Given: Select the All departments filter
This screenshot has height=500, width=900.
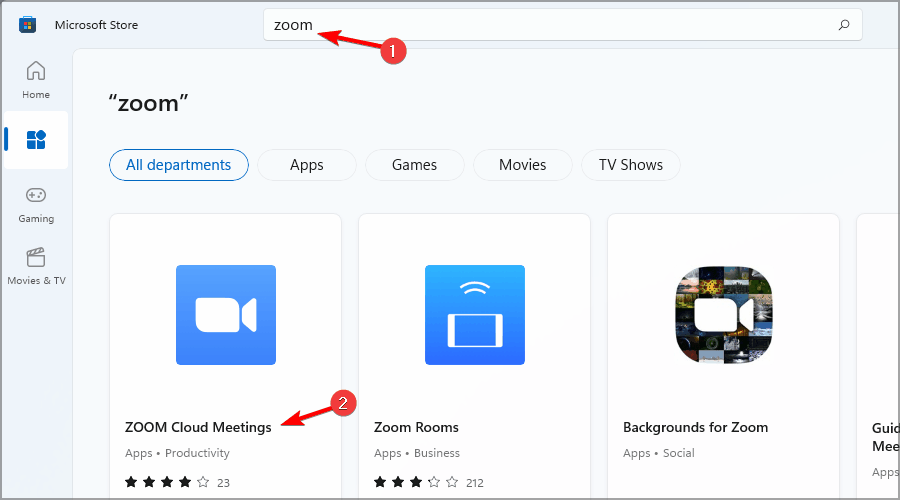Looking at the screenshot, I should pyautogui.click(x=179, y=165).
